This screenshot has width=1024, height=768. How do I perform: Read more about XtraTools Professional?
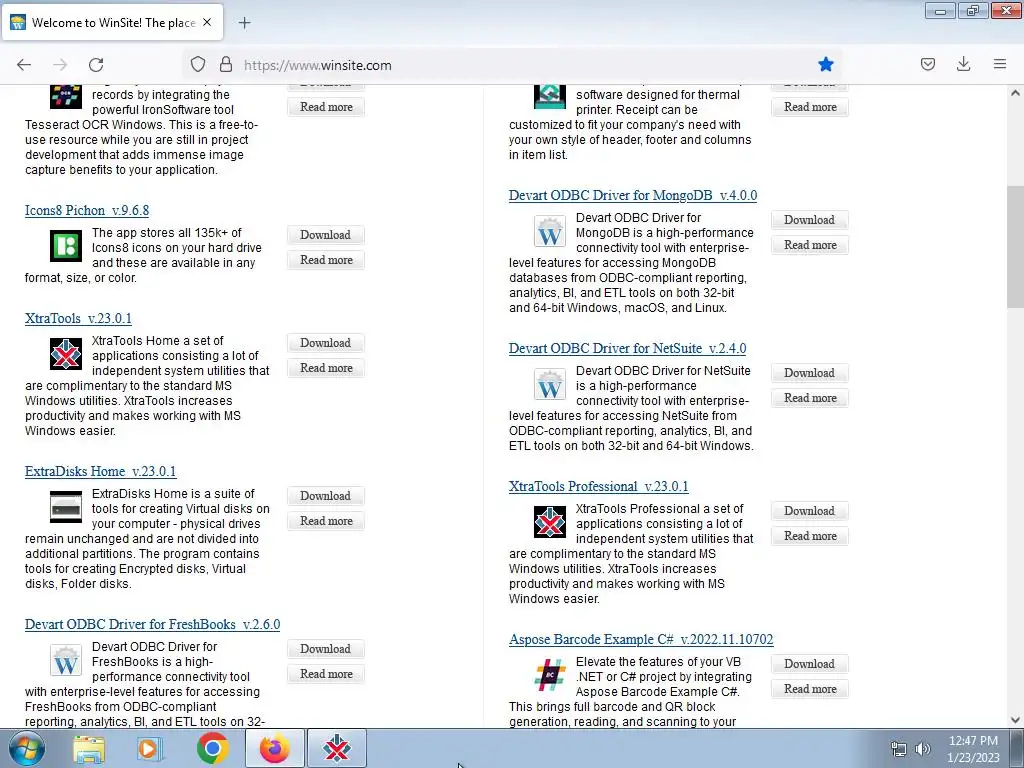pyautogui.click(x=810, y=536)
